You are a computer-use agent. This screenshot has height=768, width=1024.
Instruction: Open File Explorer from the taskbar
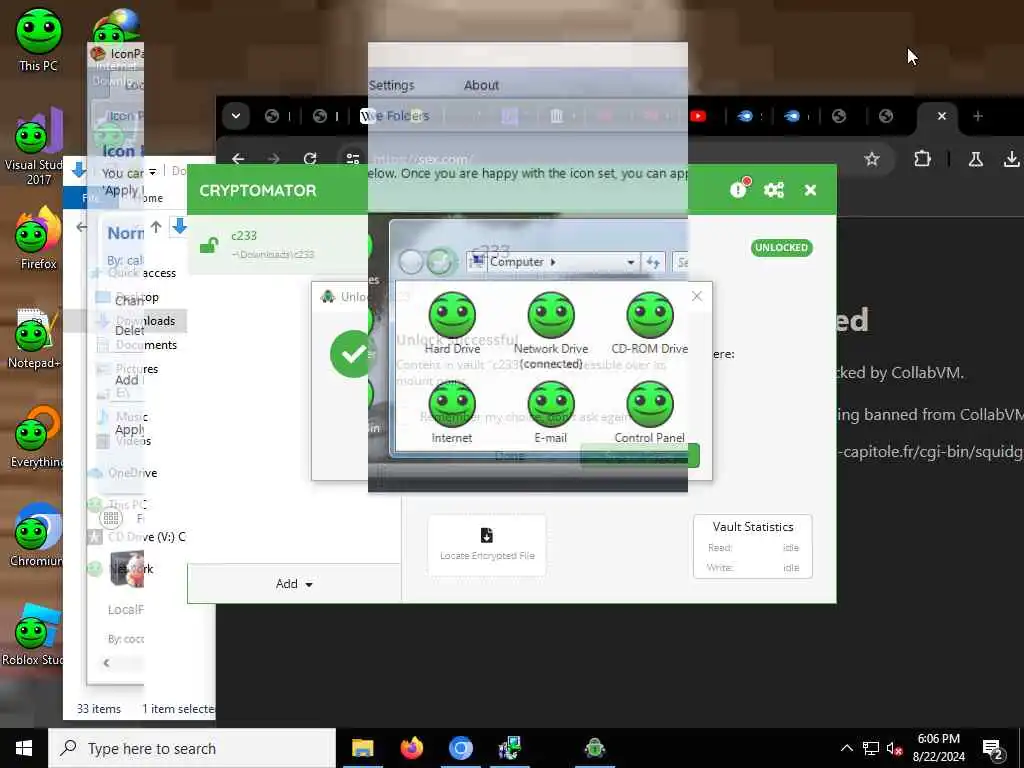(362, 748)
